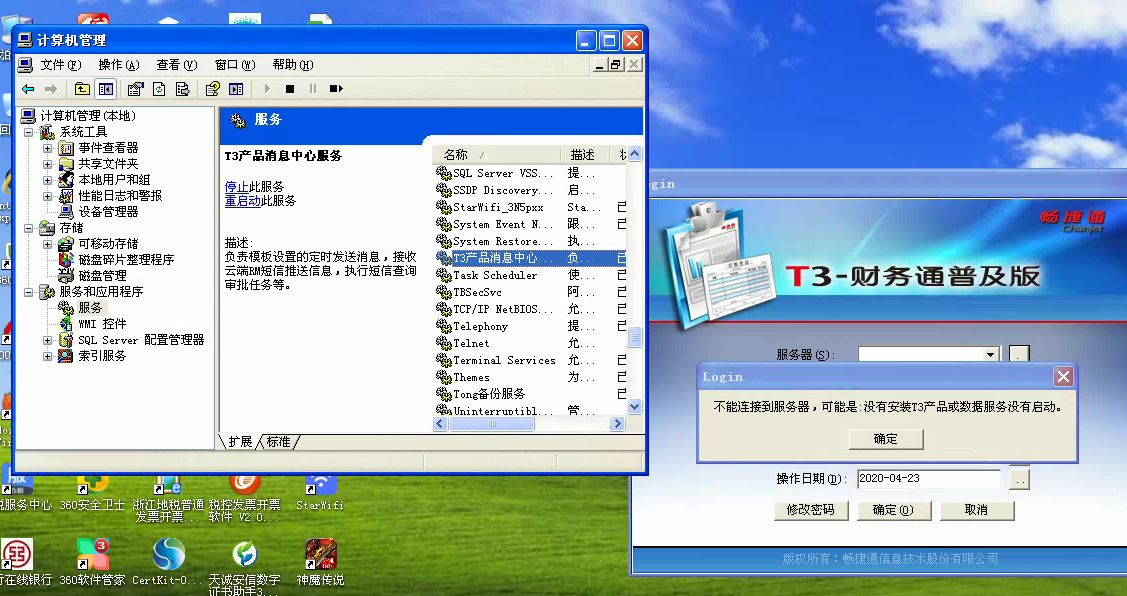The width and height of the screenshot is (1127, 596).
Task: Toggle the show/hide console tree icon
Action: (x=106, y=89)
